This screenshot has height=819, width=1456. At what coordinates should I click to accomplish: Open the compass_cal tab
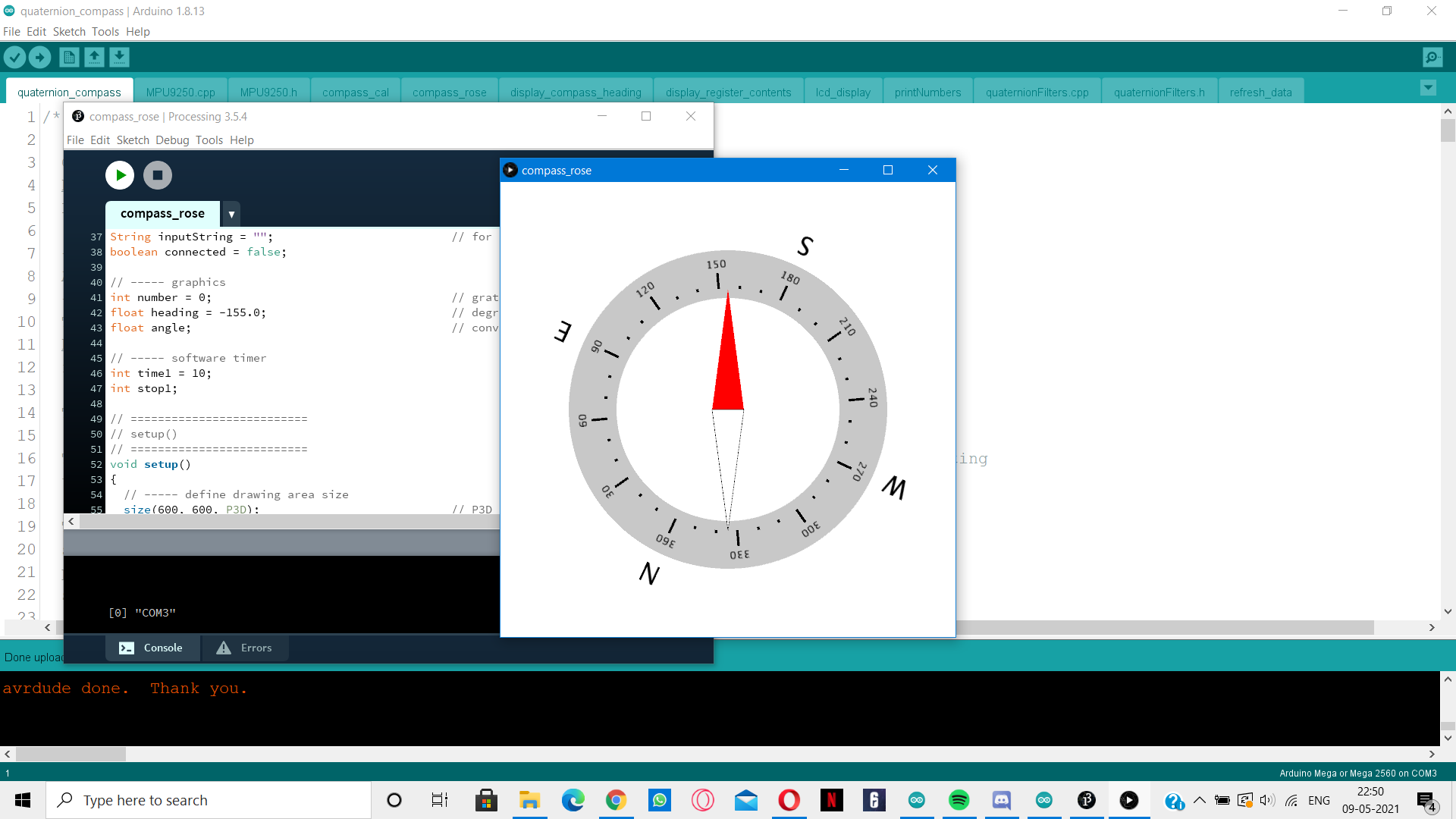[355, 92]
